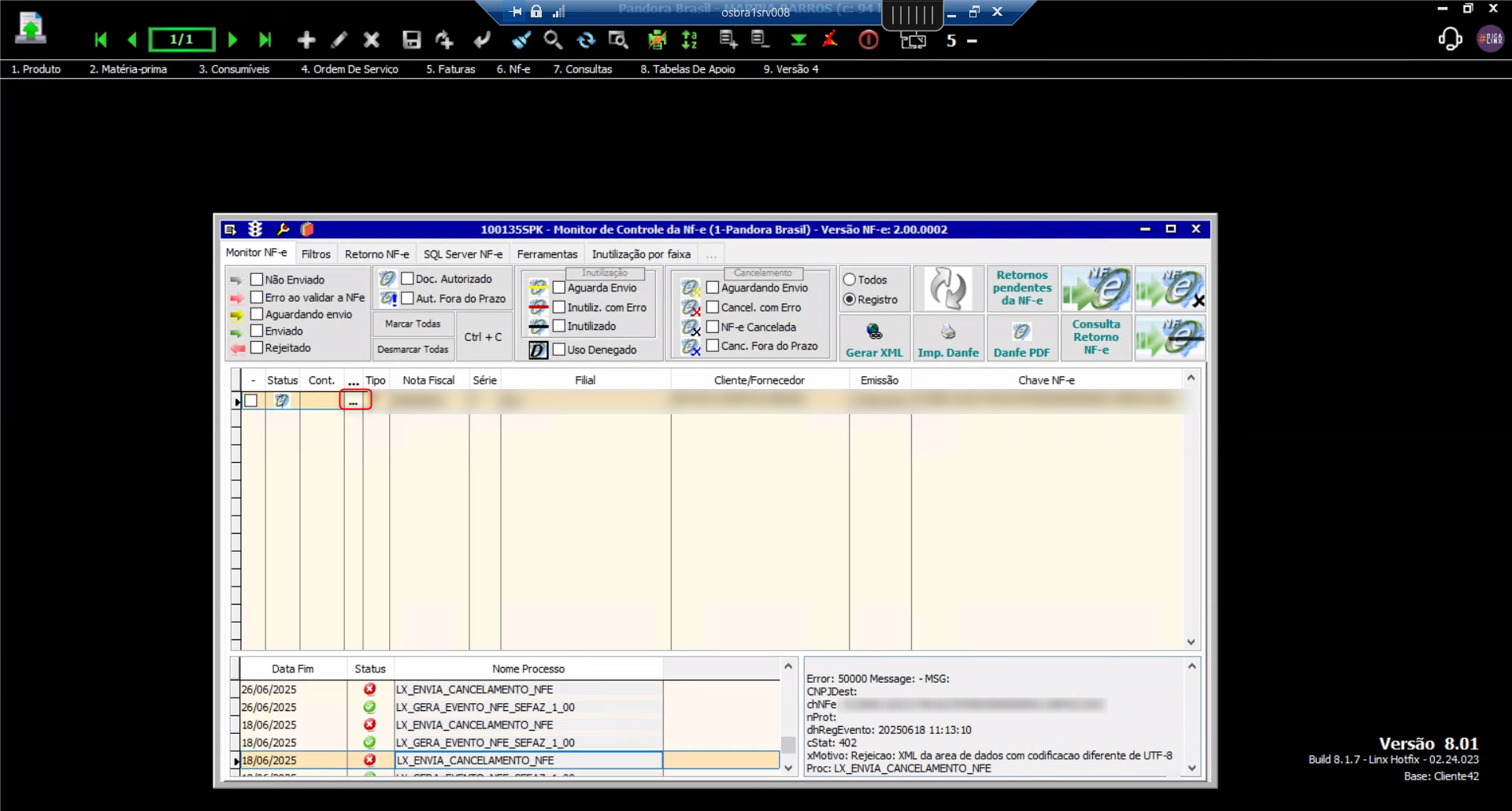Click the blue refresh arrows toolbar icon
The image size is (1512, 811).
click(x=586, y=40)
